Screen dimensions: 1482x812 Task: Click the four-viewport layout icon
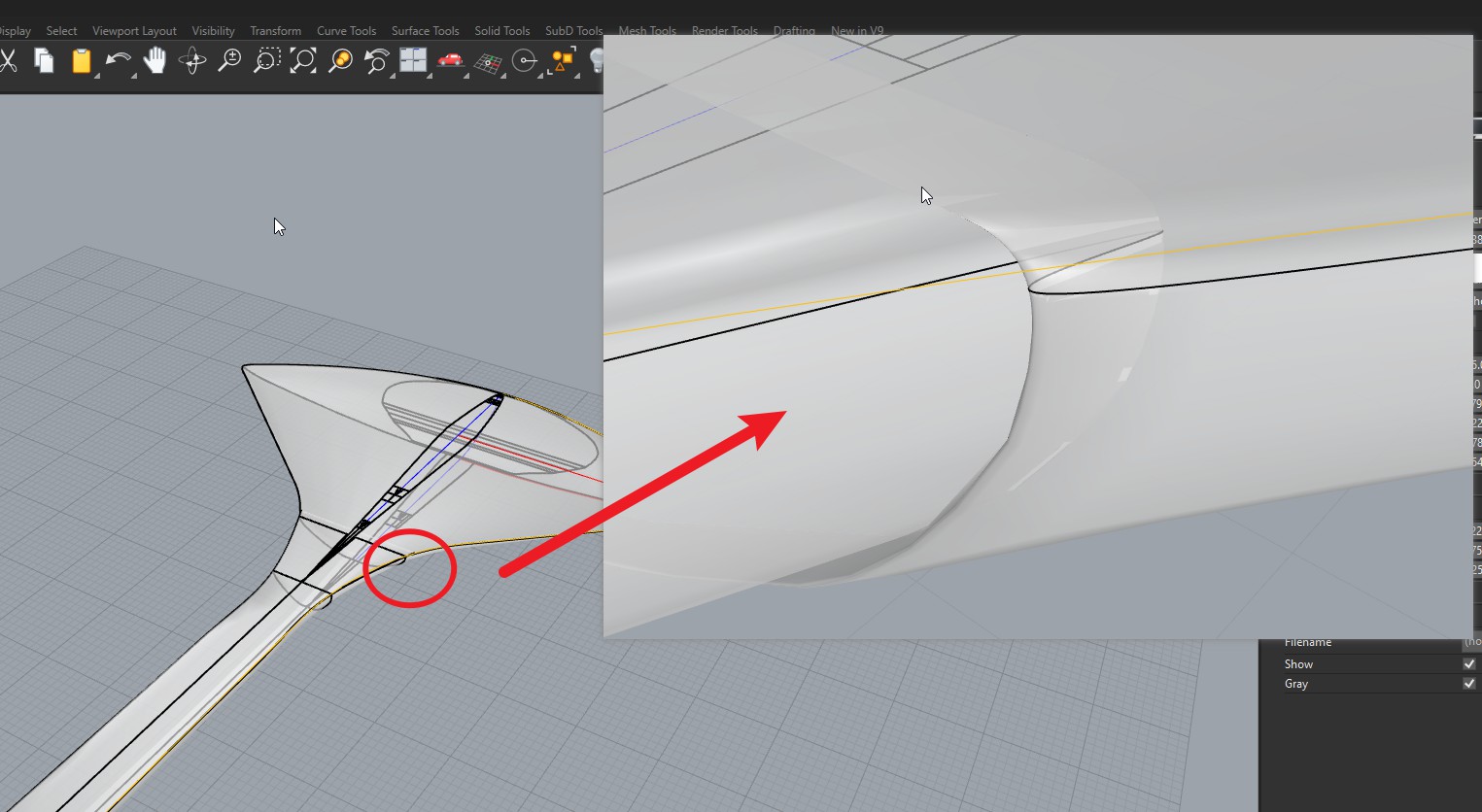pos(413,61)
